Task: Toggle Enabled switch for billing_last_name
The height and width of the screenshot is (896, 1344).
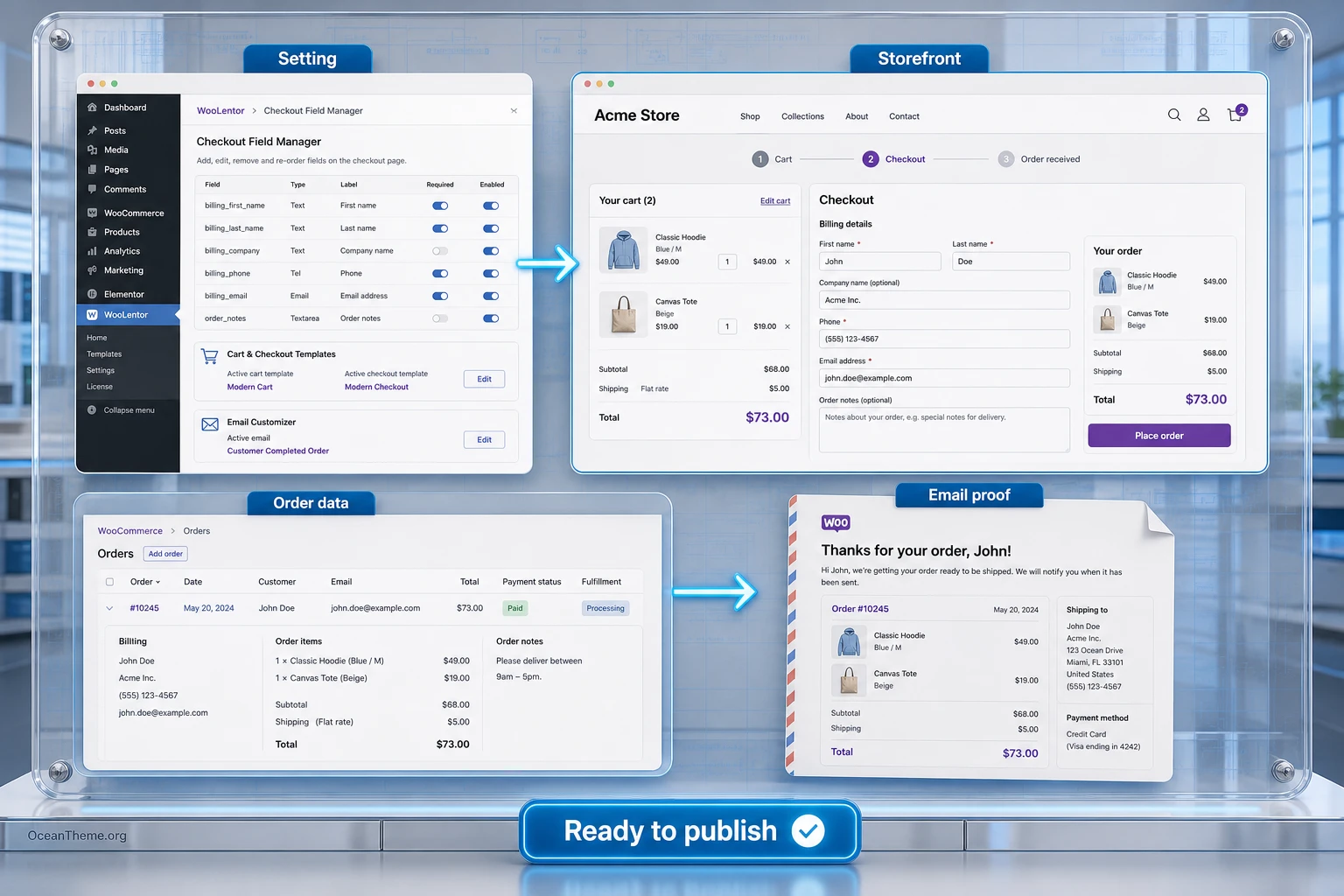Action: [491, 228]
